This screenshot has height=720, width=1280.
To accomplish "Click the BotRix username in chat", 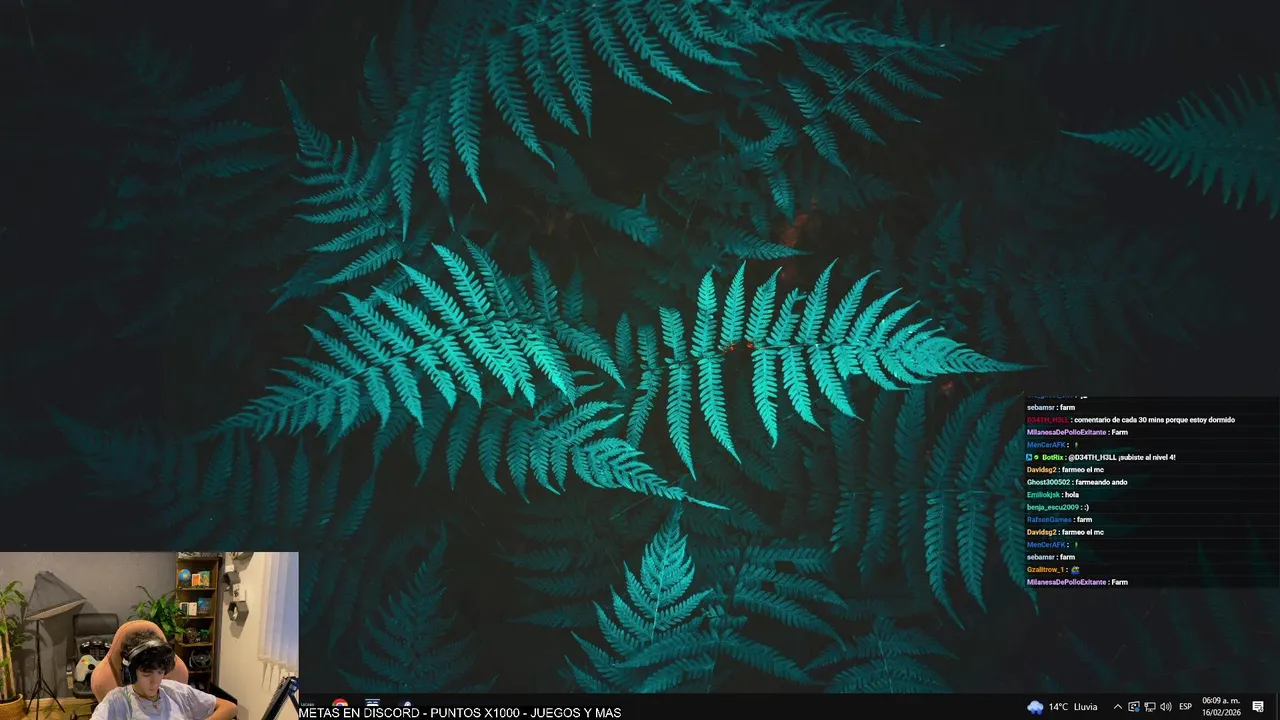I will [1052, 457].
